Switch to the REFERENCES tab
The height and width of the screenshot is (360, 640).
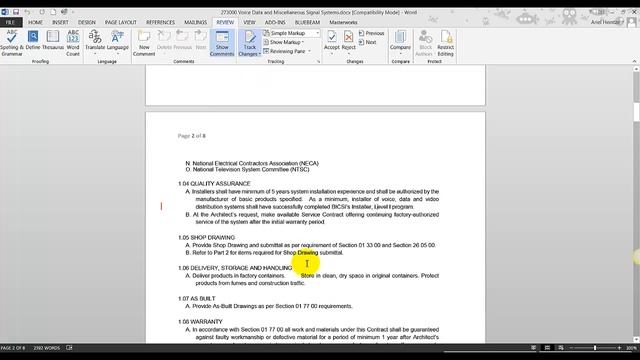(x=160, y=22)
